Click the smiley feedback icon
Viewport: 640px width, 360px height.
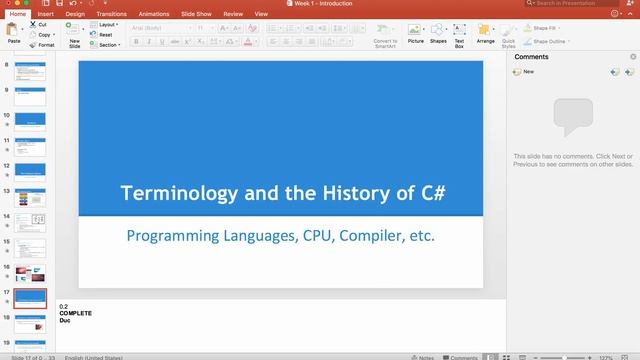pos(615,13)
